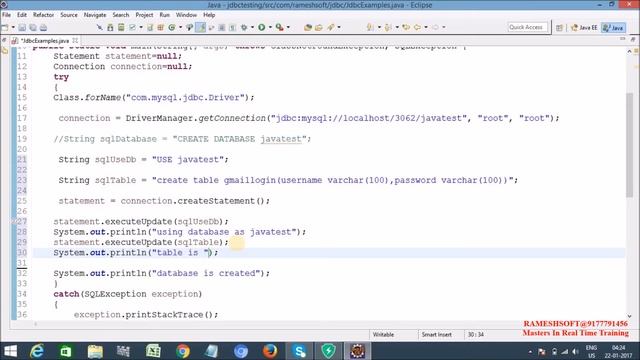Expand the New wizard dropdown arrow
Image resolution: width=640 pixels, height=360 pixels.
click(x=13, y=27)
